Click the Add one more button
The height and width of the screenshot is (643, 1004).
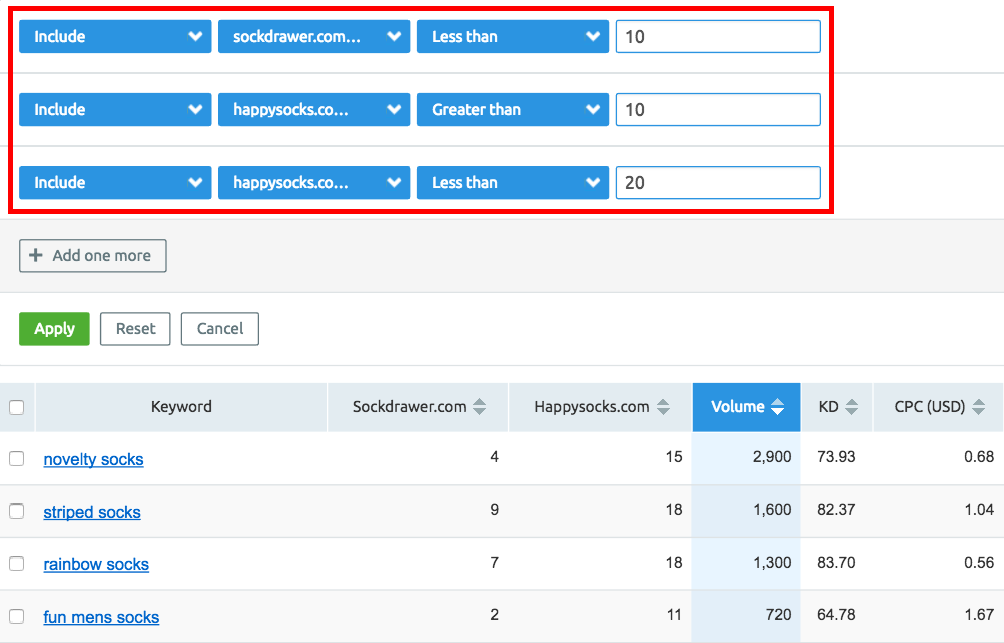[93, 256]
